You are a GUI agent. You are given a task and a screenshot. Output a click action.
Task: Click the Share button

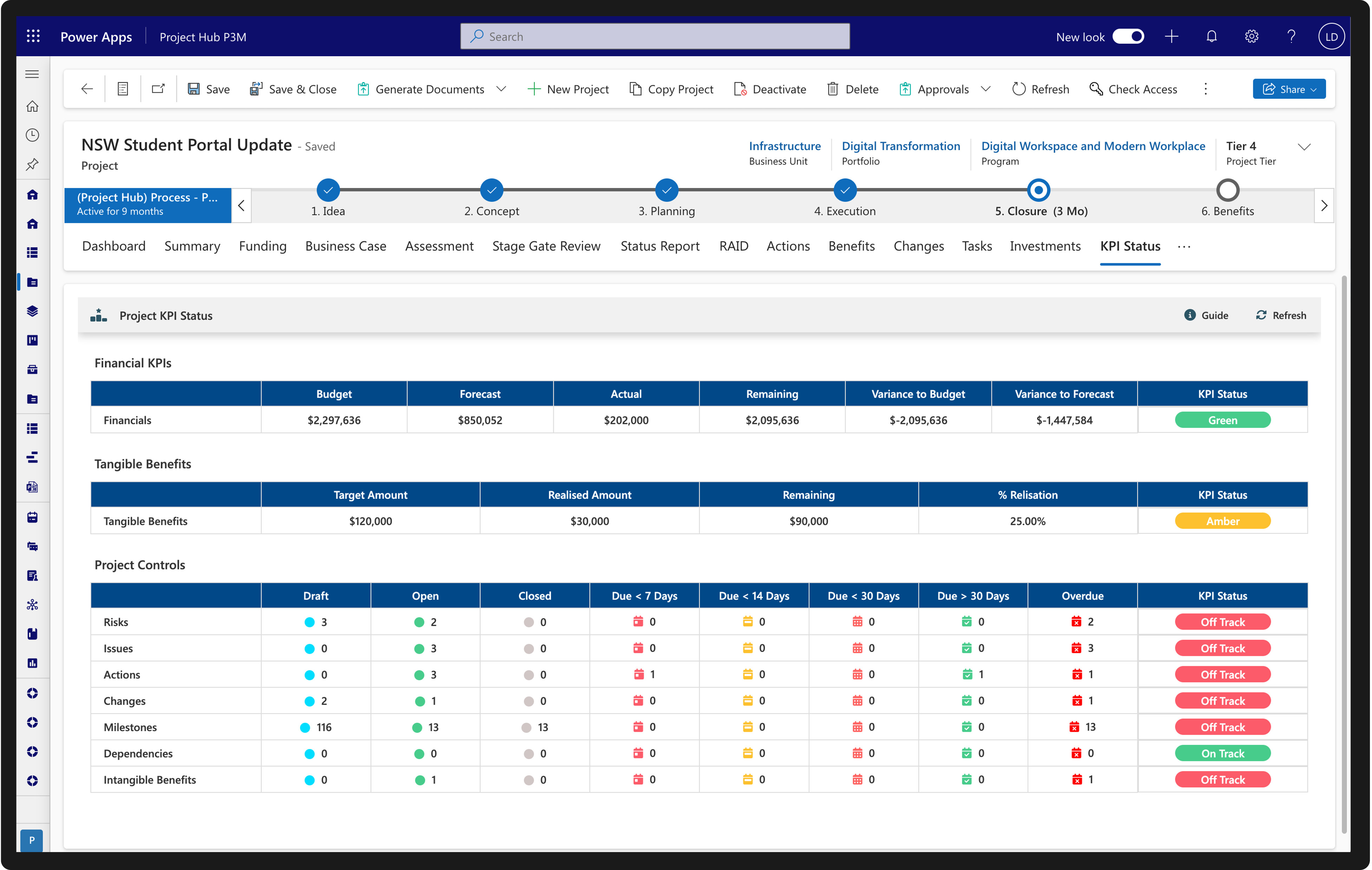[x=1289, y=89]
